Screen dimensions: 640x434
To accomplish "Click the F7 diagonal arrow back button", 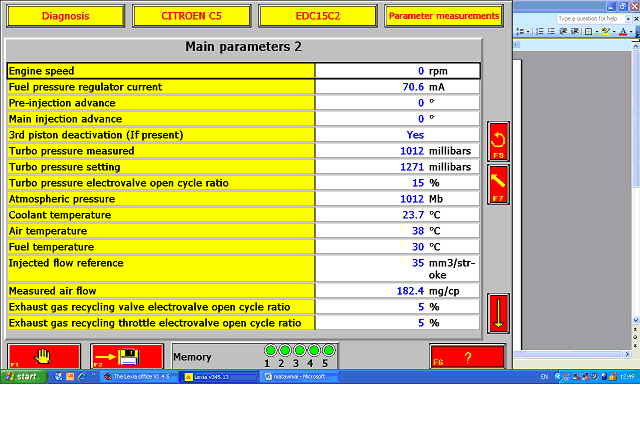I will (x=498, y=185).
